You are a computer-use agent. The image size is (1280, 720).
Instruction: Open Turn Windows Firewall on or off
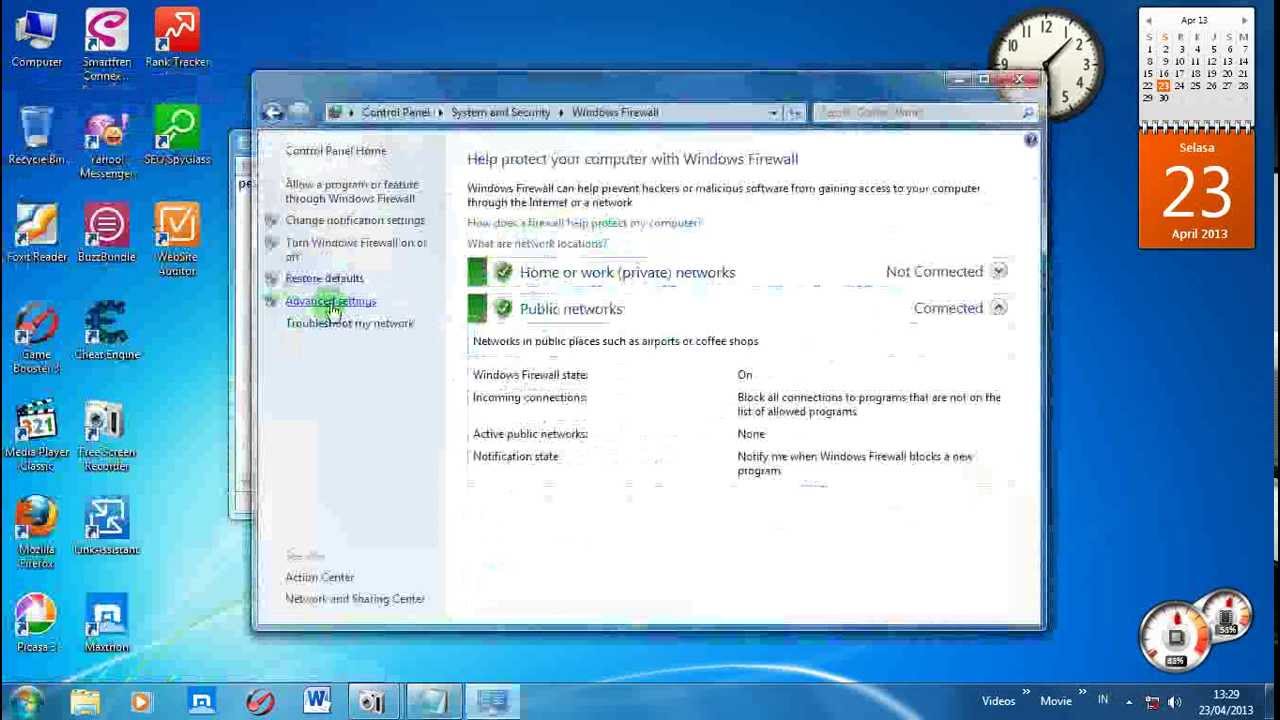click(x=356, y=249)
